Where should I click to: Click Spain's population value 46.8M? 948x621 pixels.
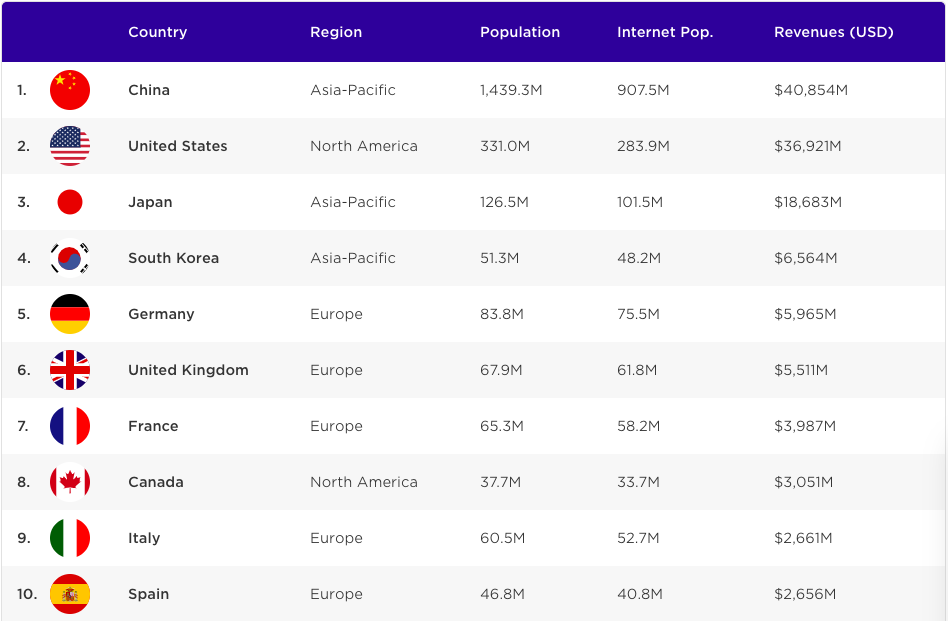[501, 594]
